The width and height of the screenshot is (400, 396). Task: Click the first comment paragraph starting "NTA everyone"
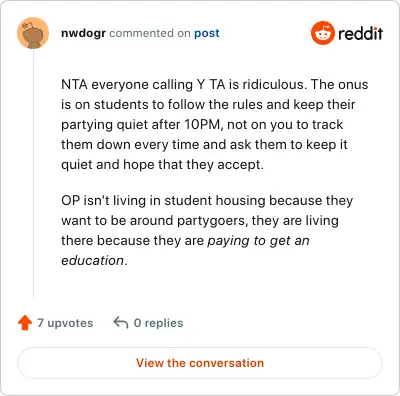tap(215, 124)
